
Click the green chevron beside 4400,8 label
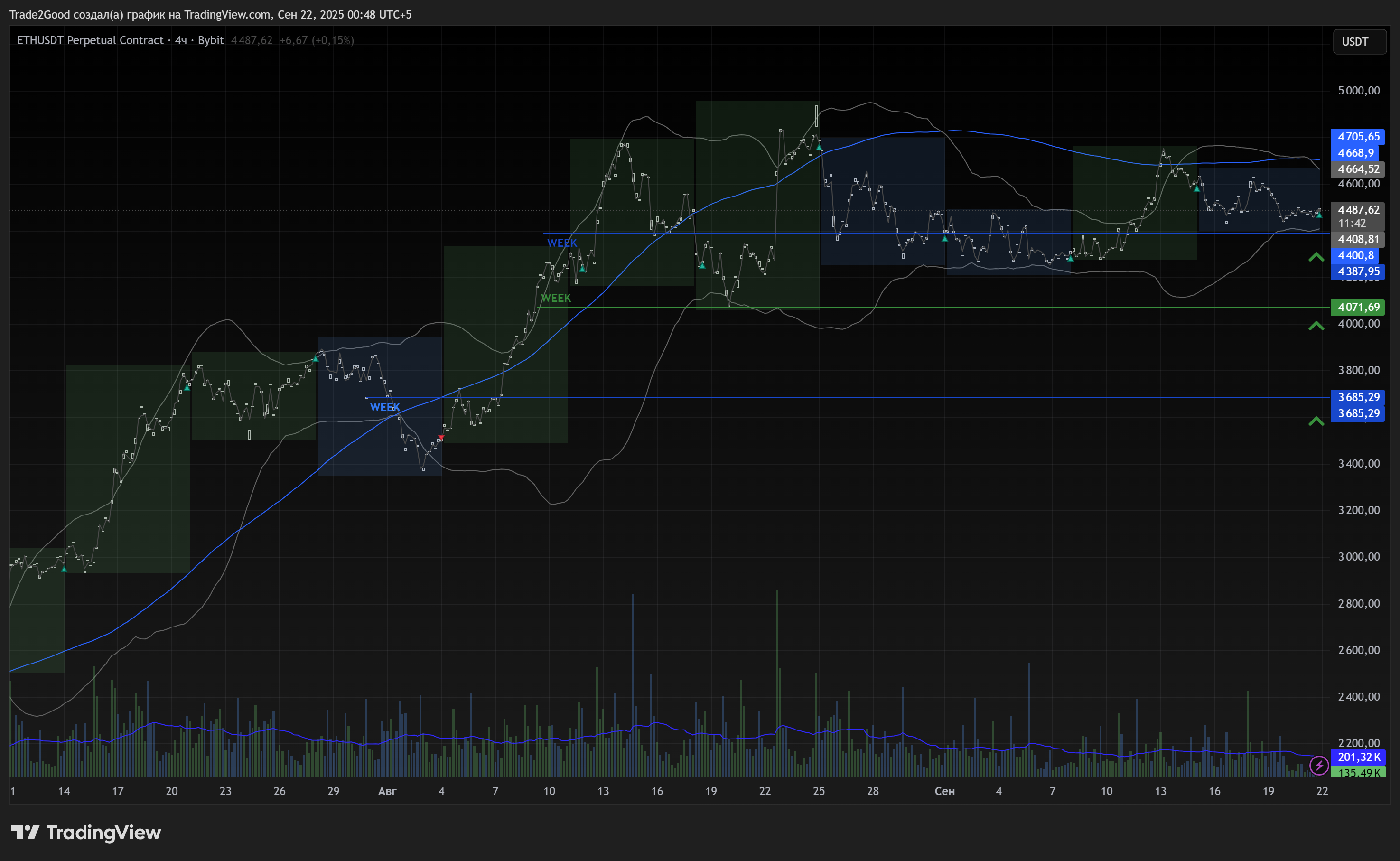[1316, 257]
